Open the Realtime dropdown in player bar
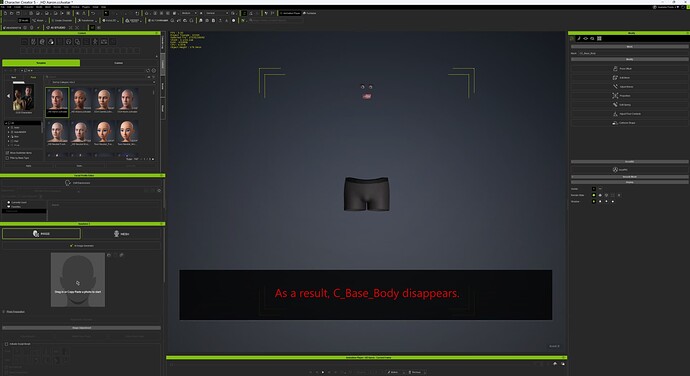Image resolution: width=690 pixels, height=376 pixels. pyautogui.click(x=416, y=372)
